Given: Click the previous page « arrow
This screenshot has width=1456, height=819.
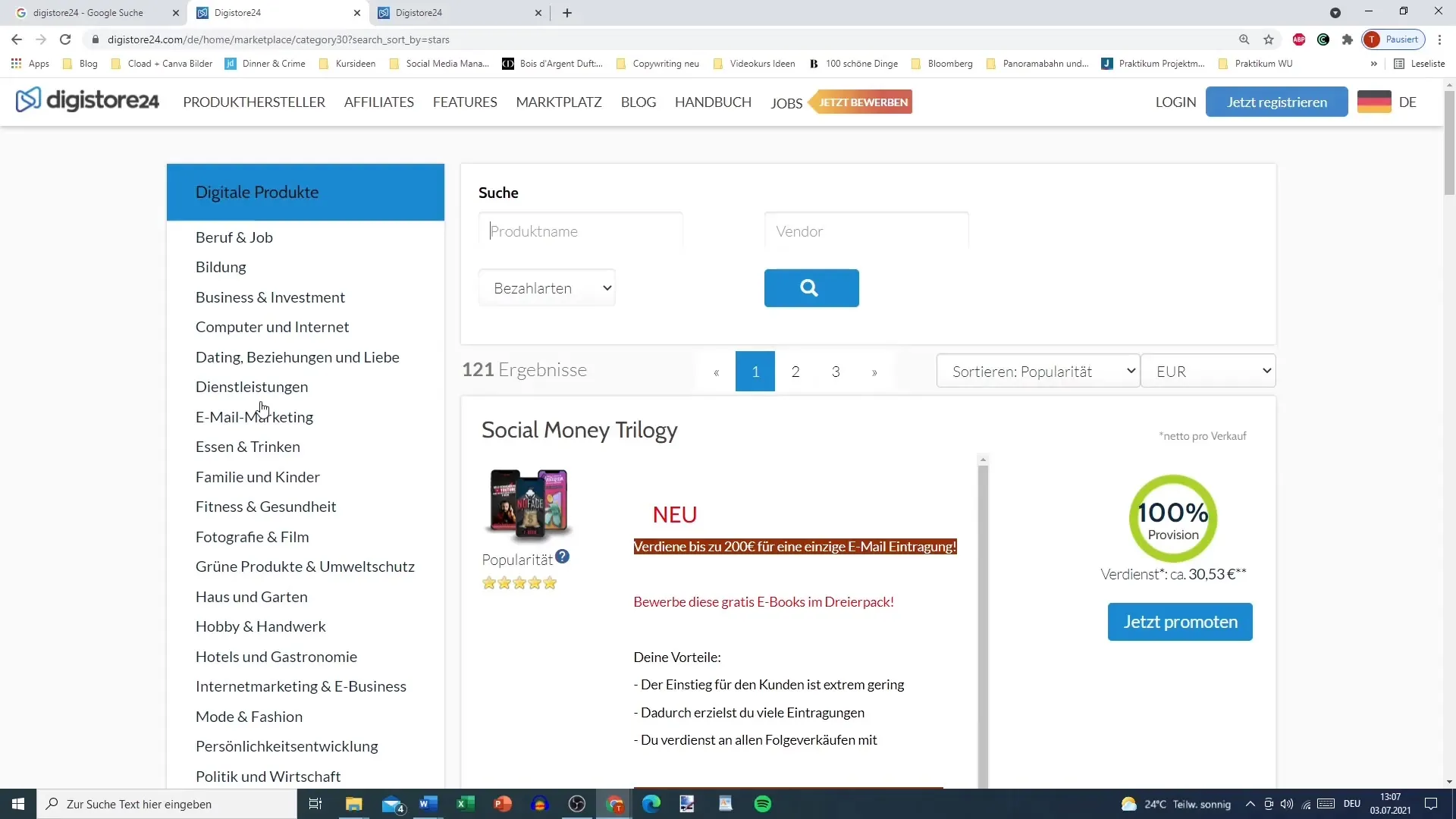Looking at the screenshot, I should pyautogui.click(x=716, y=372).
